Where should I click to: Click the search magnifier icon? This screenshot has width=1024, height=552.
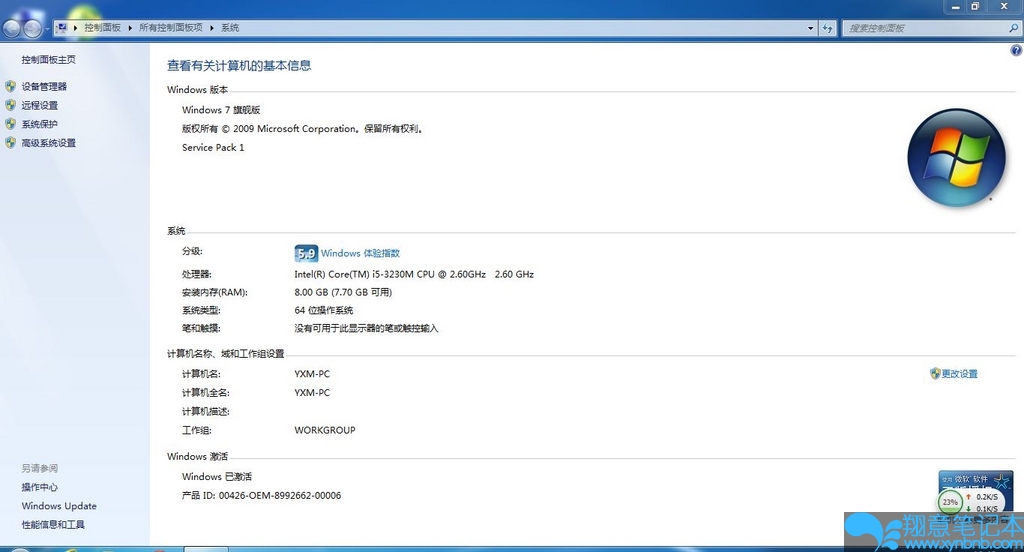point(1013,28)
